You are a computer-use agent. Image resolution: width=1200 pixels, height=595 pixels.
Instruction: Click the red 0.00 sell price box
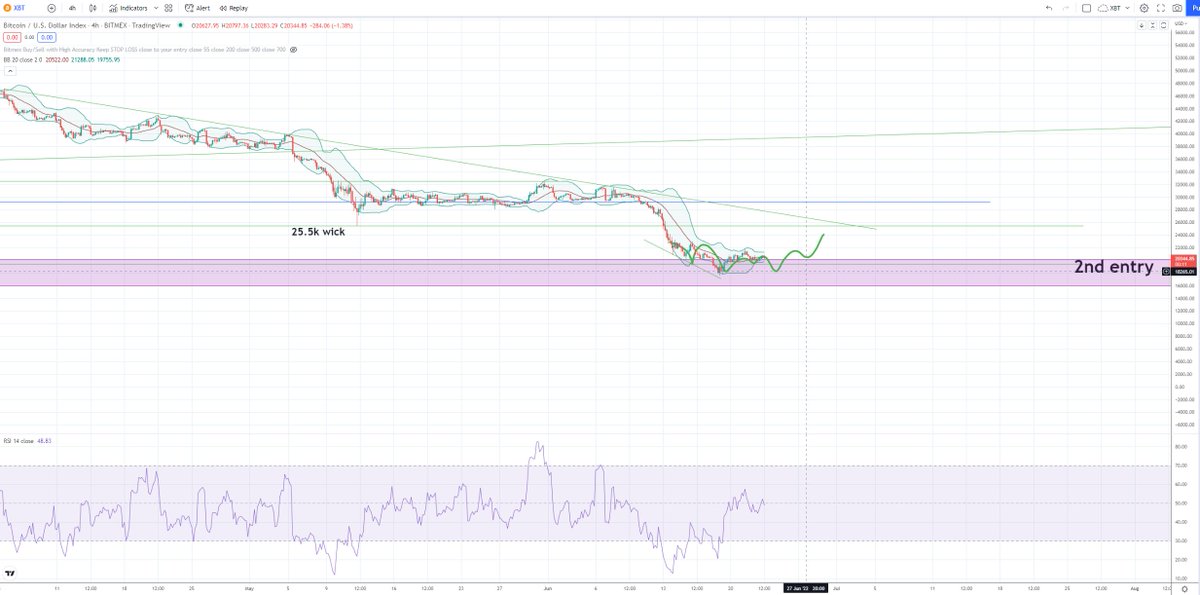[12, 38]
